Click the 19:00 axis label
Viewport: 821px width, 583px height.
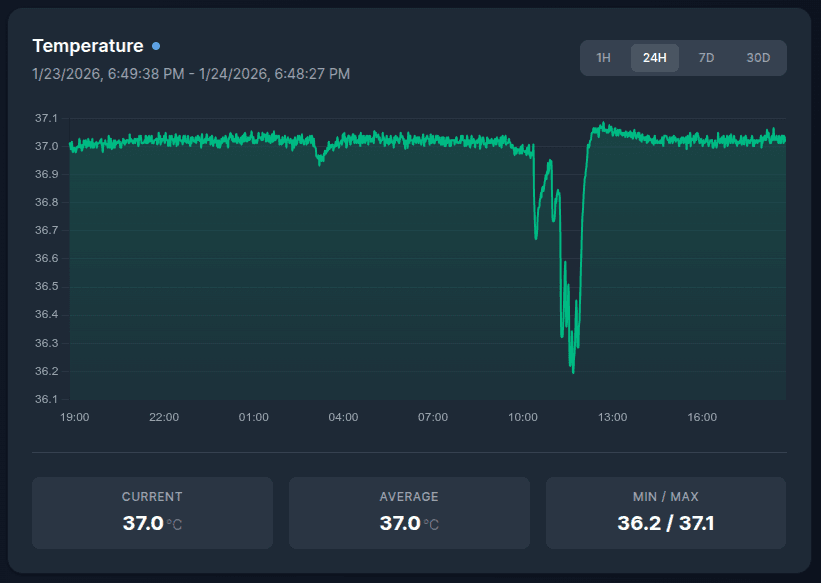tap(75, 417)
